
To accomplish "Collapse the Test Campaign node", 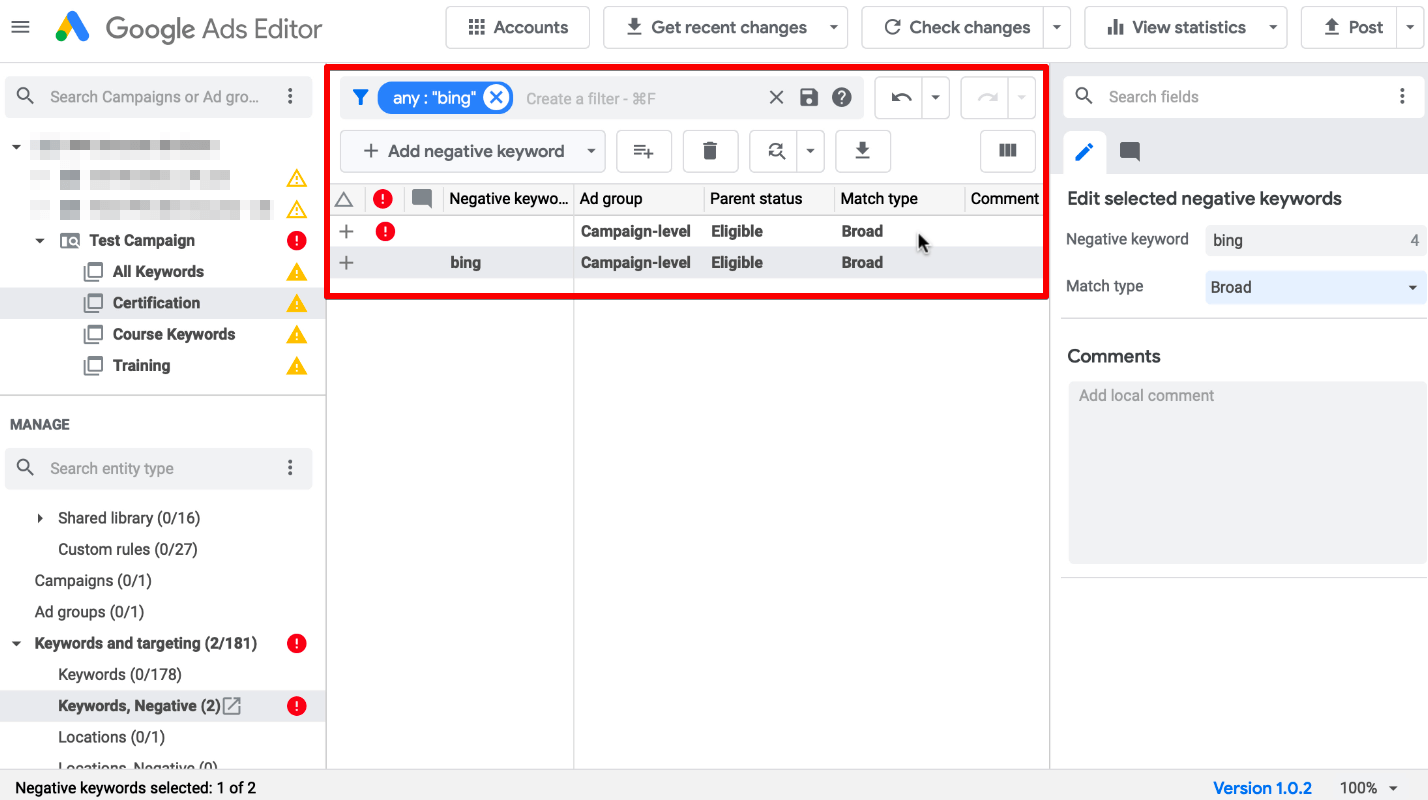I will (x=40, y=241).
